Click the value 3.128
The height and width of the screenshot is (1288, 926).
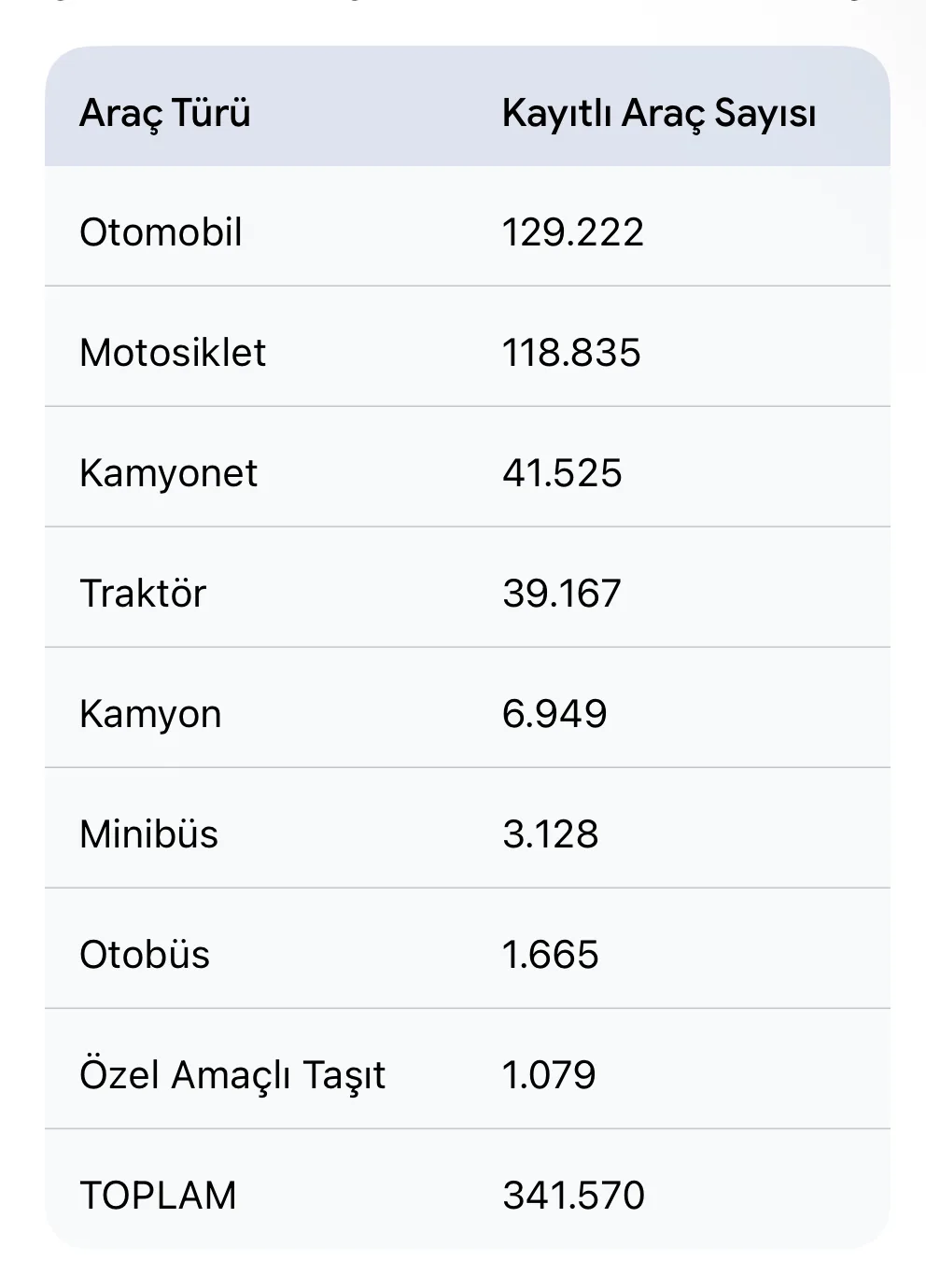coord(551,834)
